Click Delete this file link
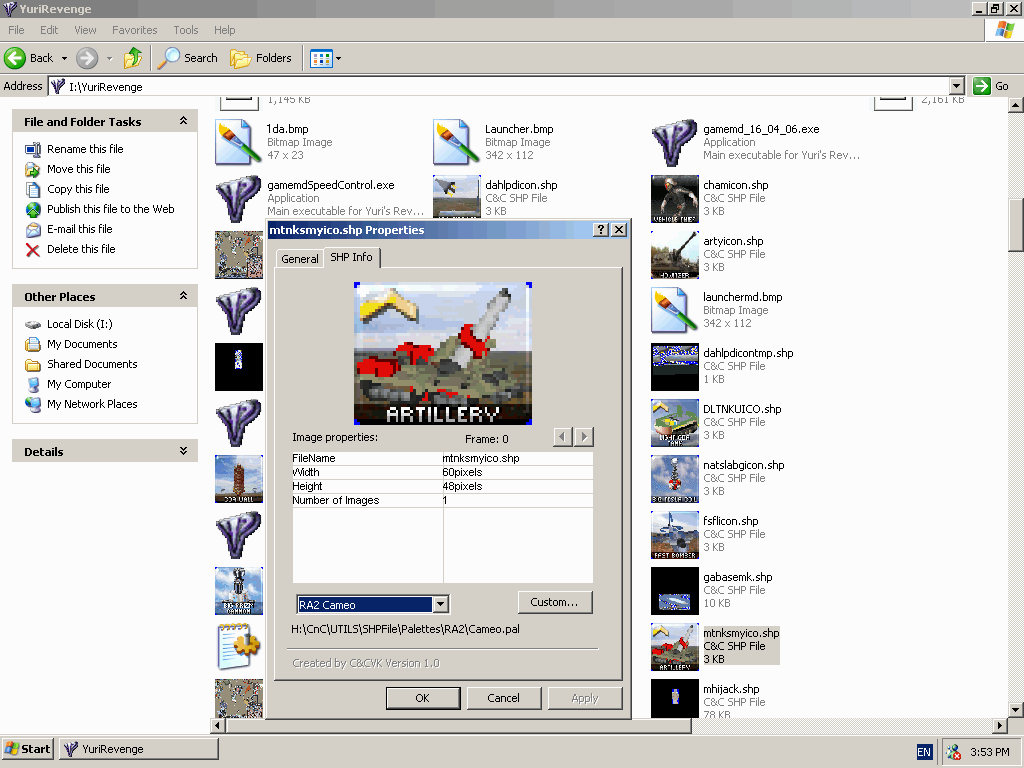1024x768 pixels. 81,249
